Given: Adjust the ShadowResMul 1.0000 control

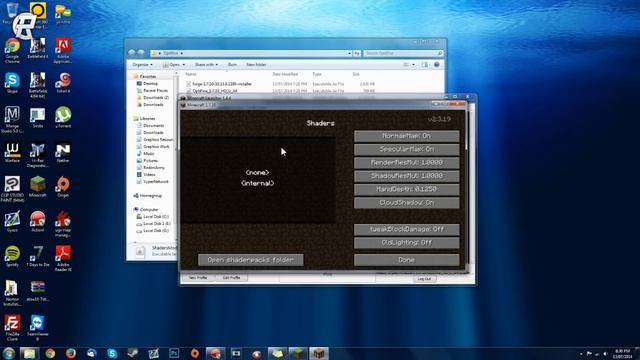Looking at the screenshot, I should pos(406,176).
